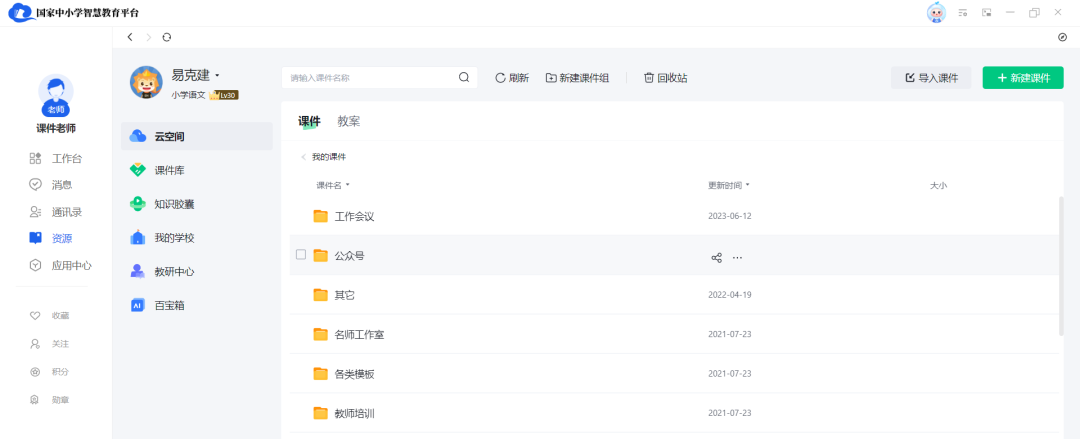Open the 回收站 recycle bin
Viewport: 1080px width, 439px height.
665,78
